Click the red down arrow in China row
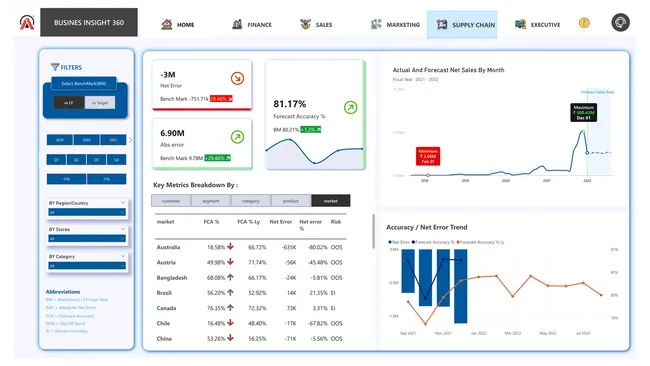Viewport: 650px width, 366px height. coord(230,338)
